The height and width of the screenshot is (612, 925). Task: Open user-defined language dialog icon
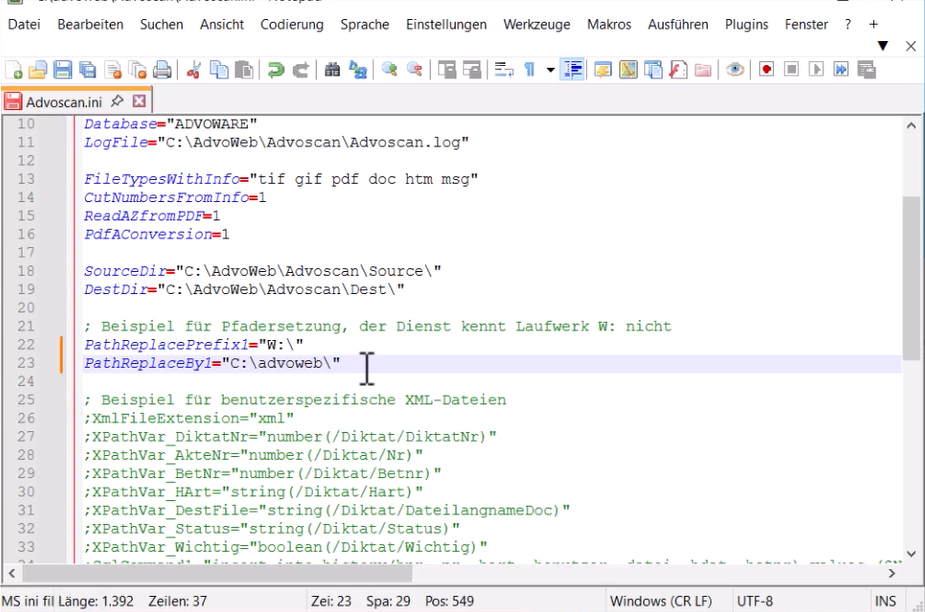(x=603, y=70)
